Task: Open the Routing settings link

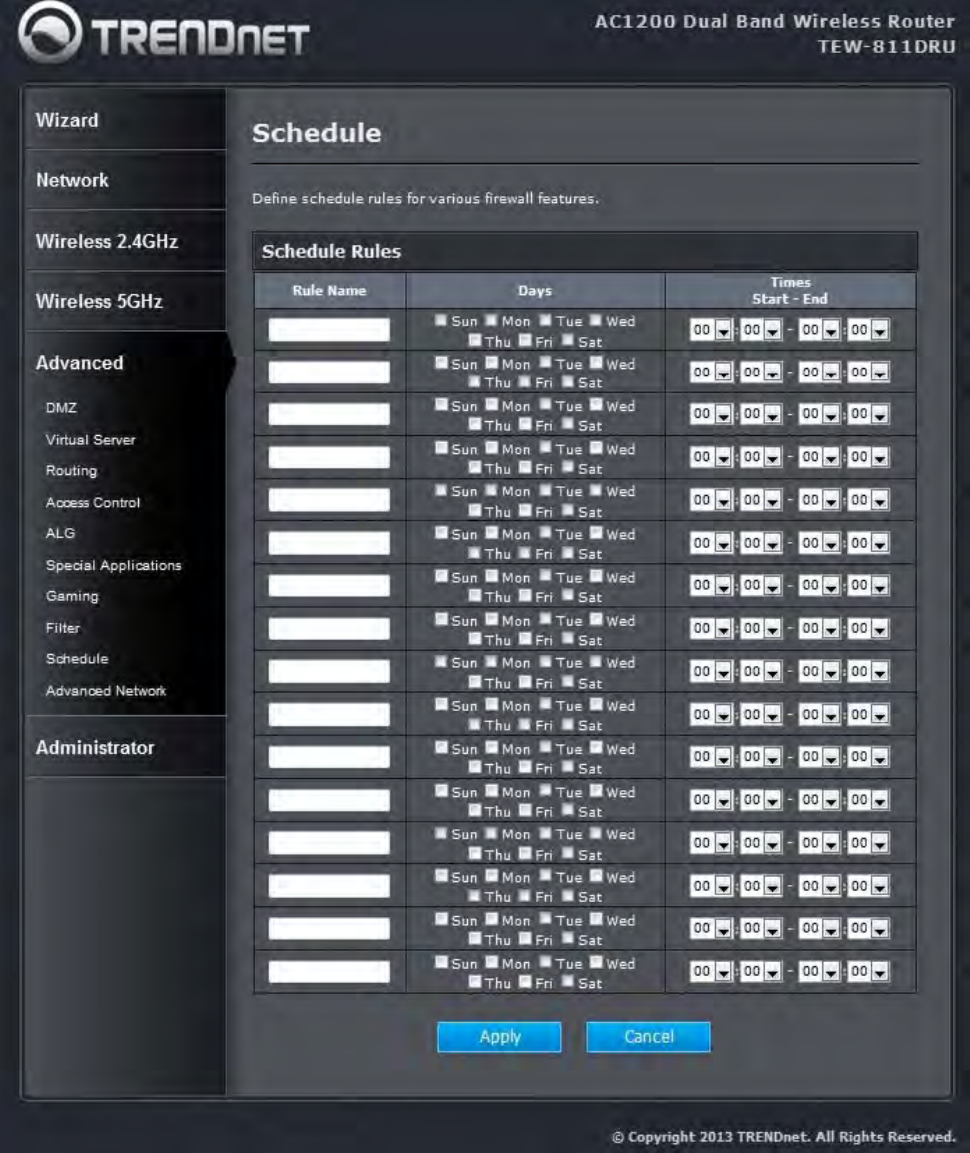Action: 71,471
